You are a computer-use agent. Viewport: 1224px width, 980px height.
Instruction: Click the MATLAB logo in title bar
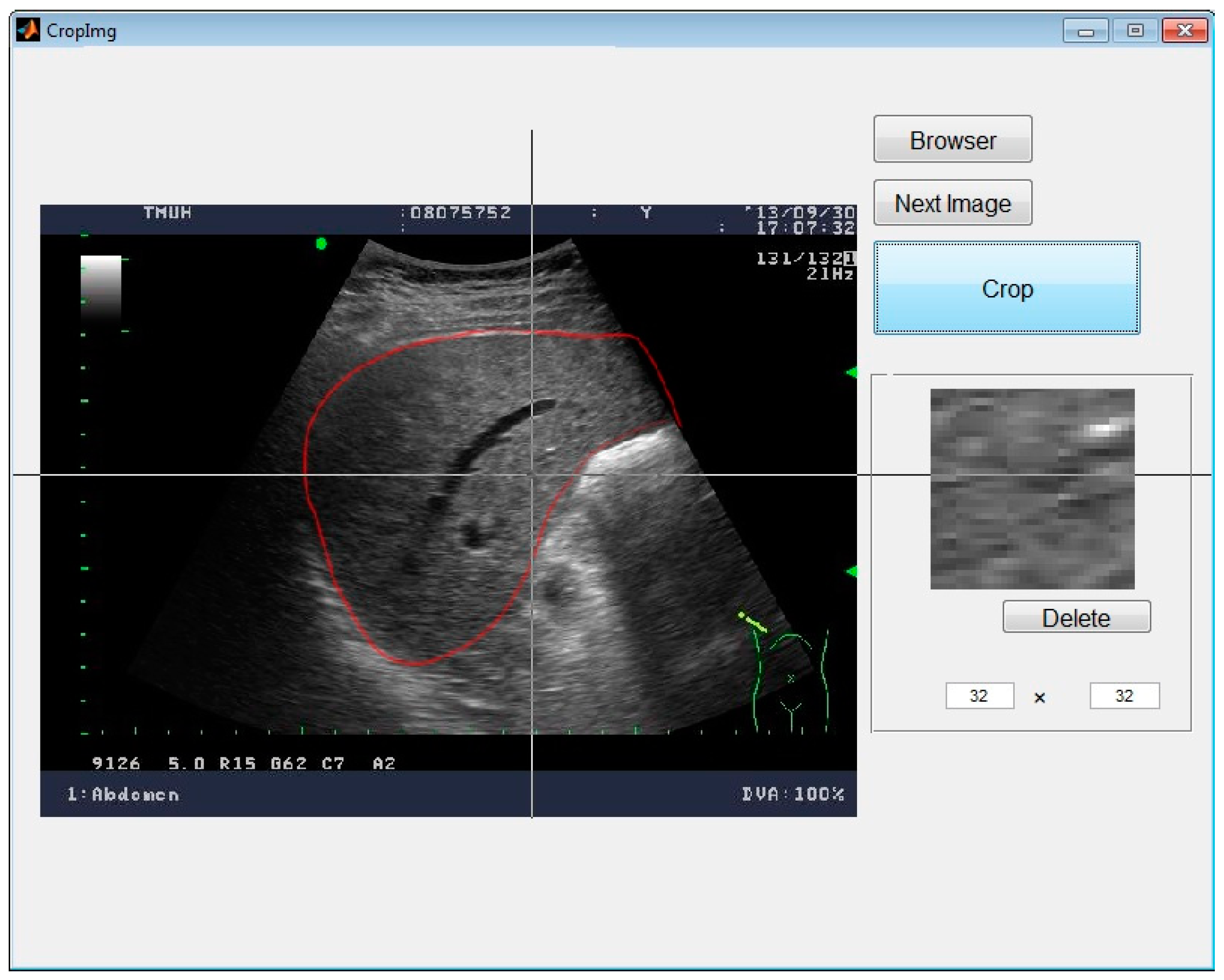coord(28,30)
